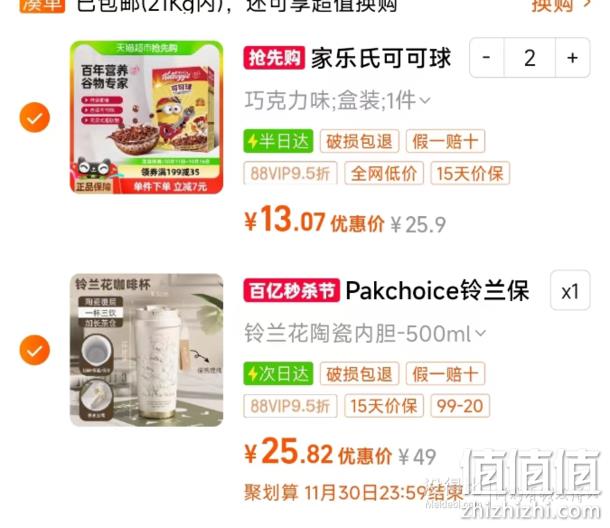
Task: Uncheck the Kellogg's cocoa balls item
Action: tap(35, 117)
